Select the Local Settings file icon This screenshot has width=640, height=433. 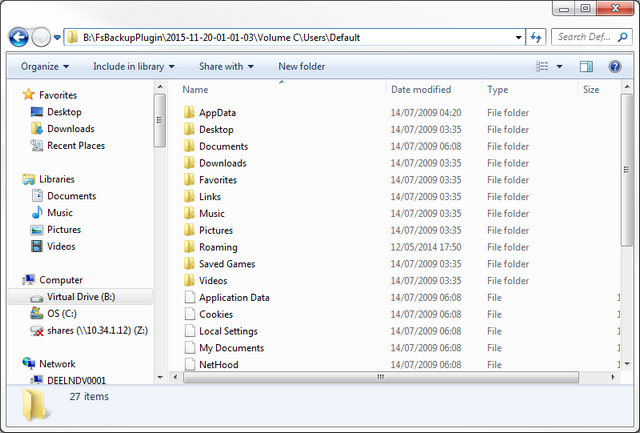coord(189,331)
